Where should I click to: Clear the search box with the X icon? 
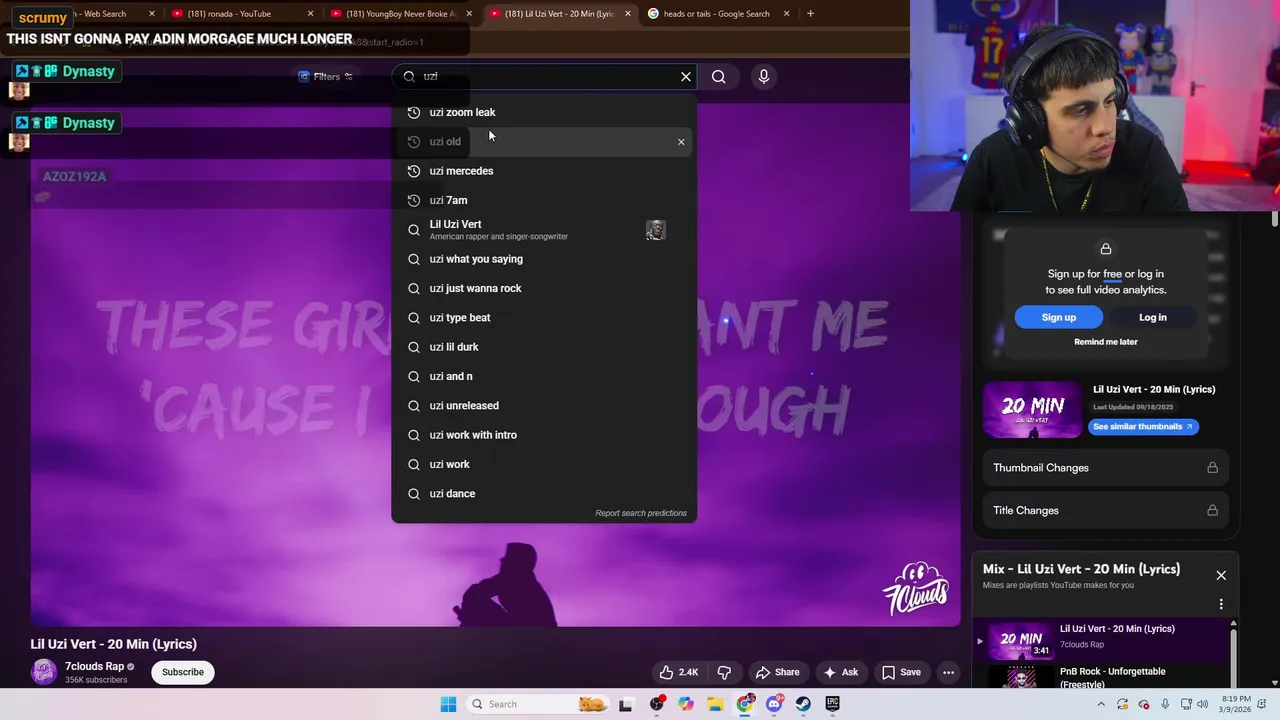[x=686, y=76]
